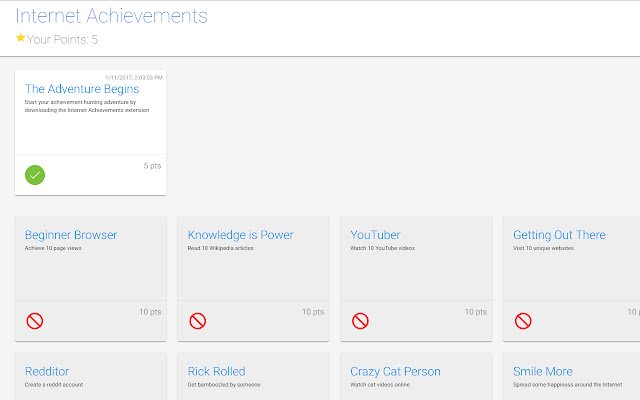Screen dimensions: 640x400
Task: Open the Beginner Browser achievement title
Action: tap(71, 235)
